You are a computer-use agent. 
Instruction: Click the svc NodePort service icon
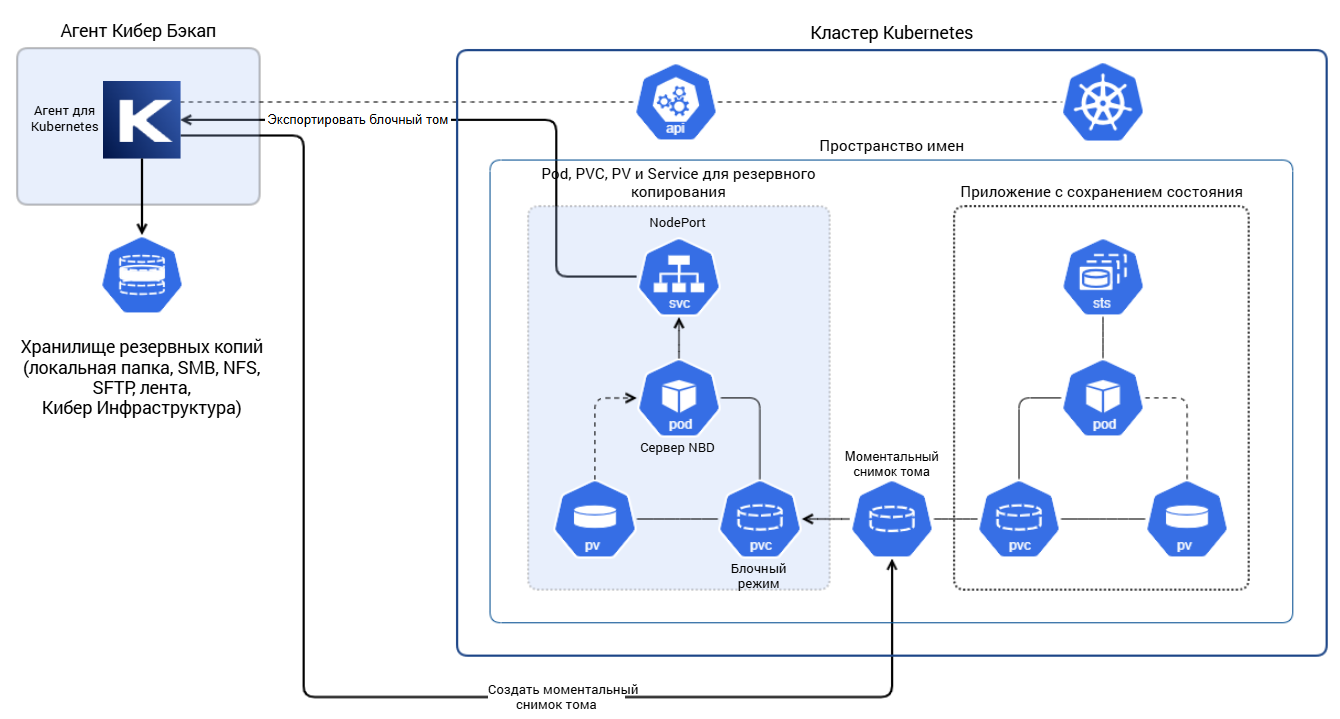tap(679, 277)
